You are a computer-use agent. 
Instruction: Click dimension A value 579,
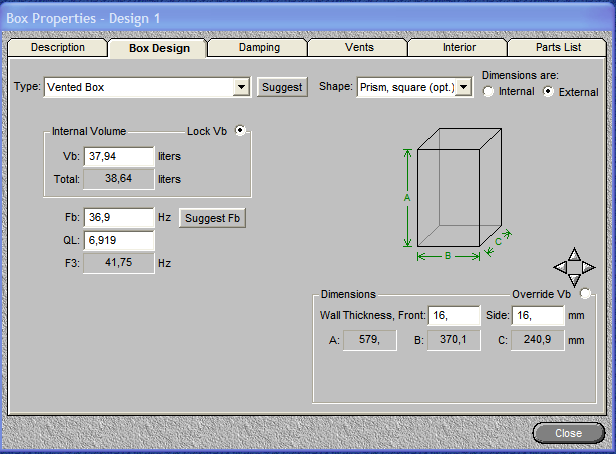point(370,340)
